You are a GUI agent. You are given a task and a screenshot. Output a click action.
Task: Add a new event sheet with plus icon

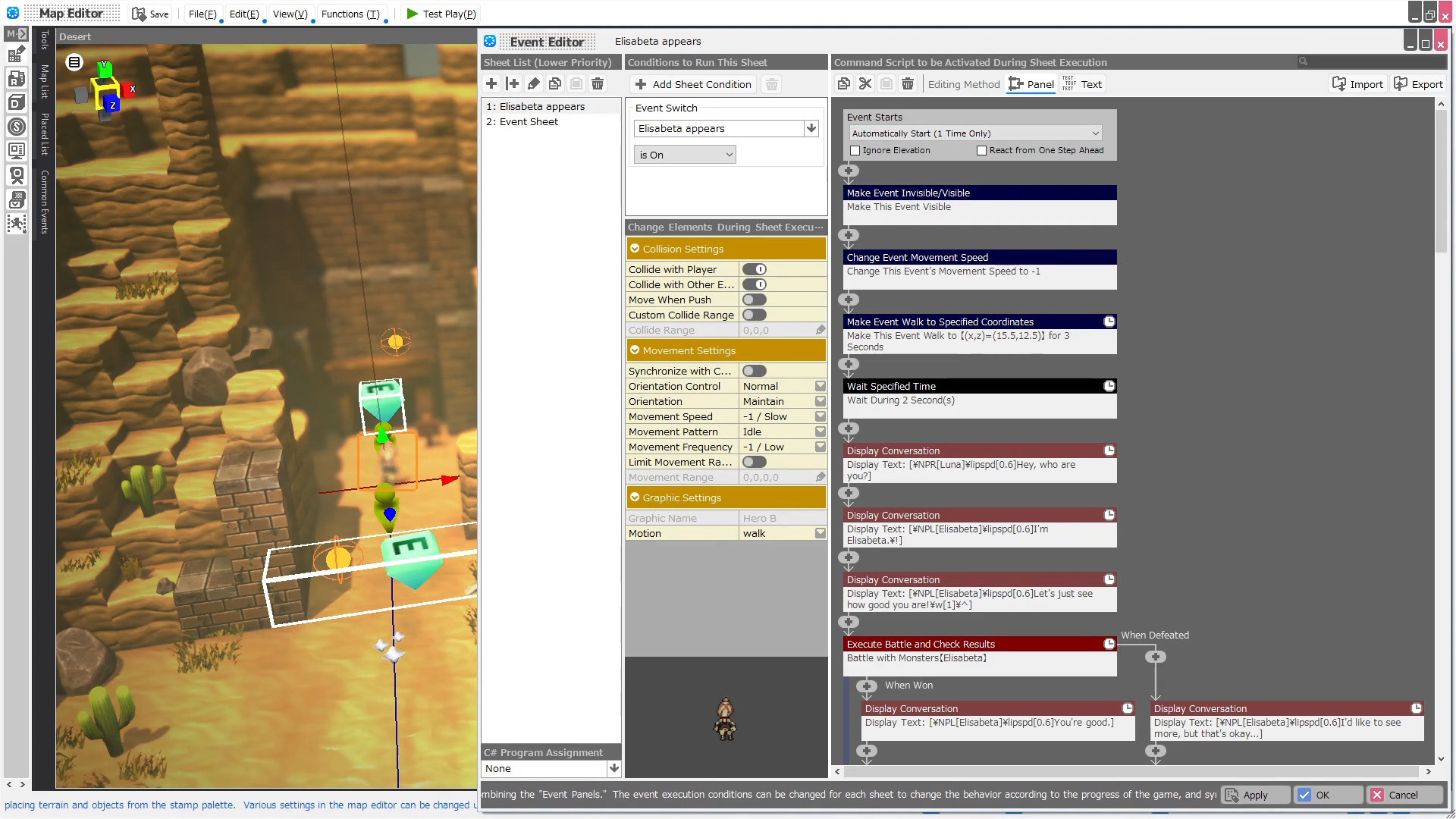(491, 84)
